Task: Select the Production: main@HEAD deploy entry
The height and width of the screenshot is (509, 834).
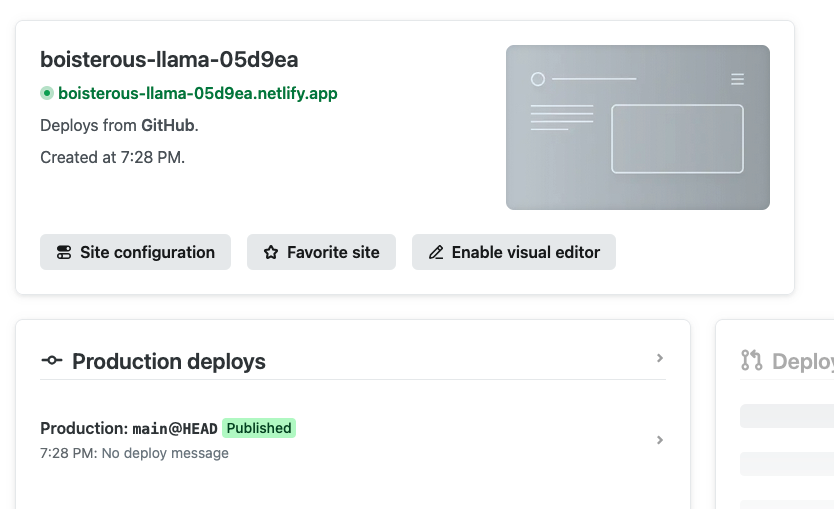Action: (128, 428)
